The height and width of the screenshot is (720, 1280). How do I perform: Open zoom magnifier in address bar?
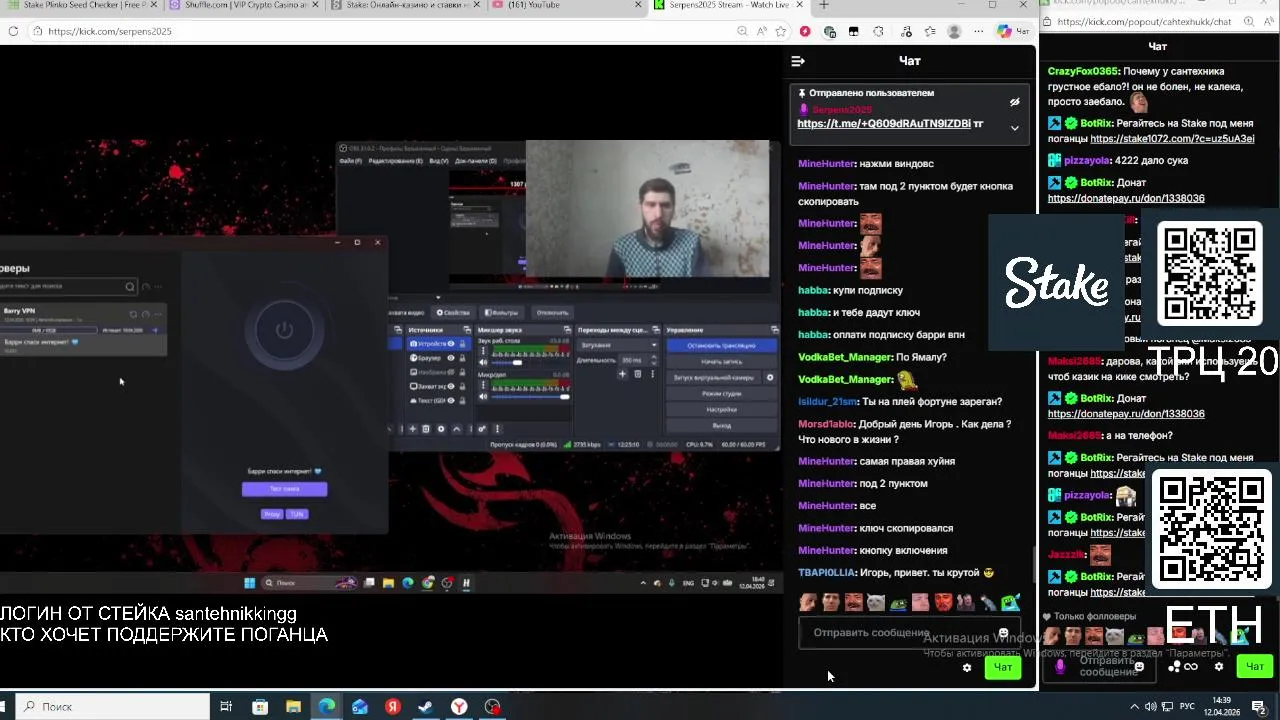(x=742, y=31)
